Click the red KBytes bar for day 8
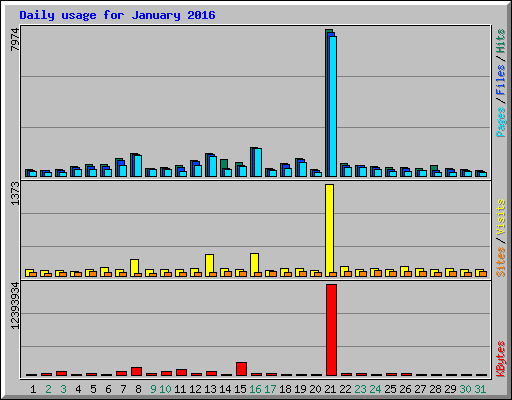Viewport: 512px width, 400px height. [136, 372]
